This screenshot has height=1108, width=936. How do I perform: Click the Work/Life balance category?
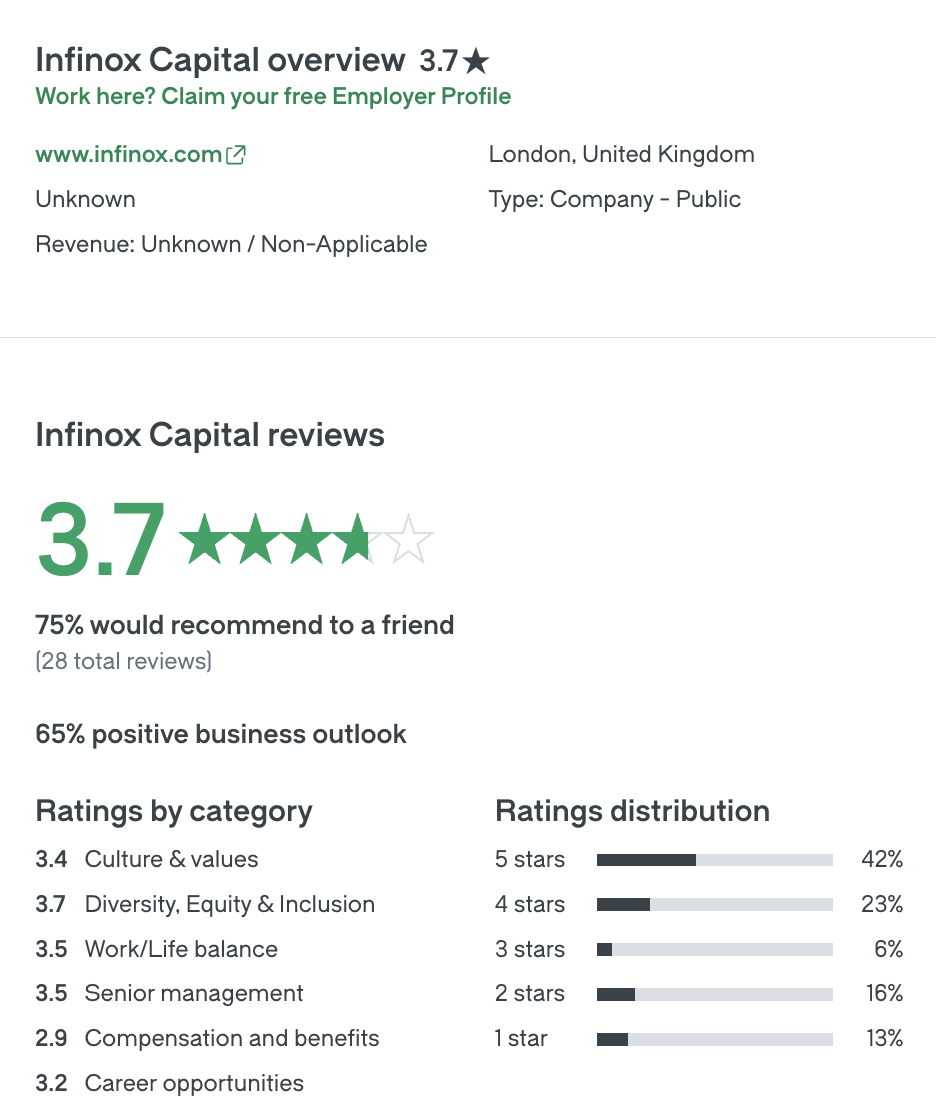tap(181, 949)
